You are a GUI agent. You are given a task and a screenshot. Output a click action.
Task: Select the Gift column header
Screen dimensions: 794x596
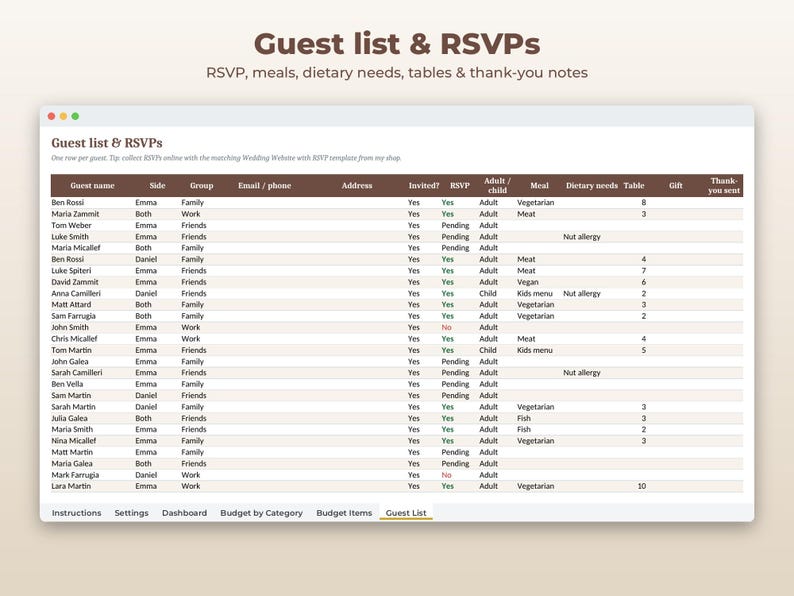(x=676, y=185)
